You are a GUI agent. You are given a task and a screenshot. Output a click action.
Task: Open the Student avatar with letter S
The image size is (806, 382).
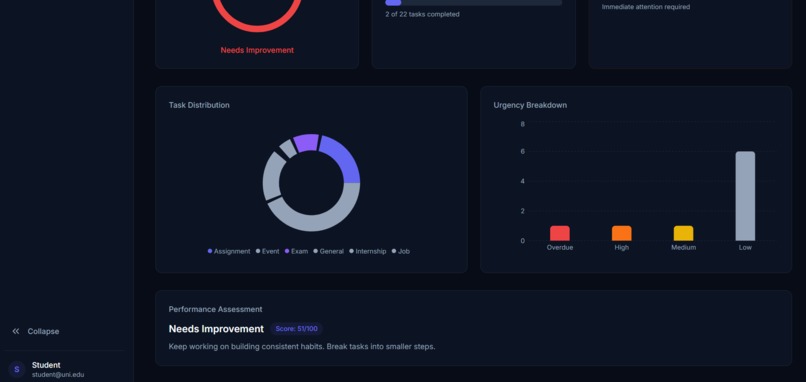click(16, 369)
